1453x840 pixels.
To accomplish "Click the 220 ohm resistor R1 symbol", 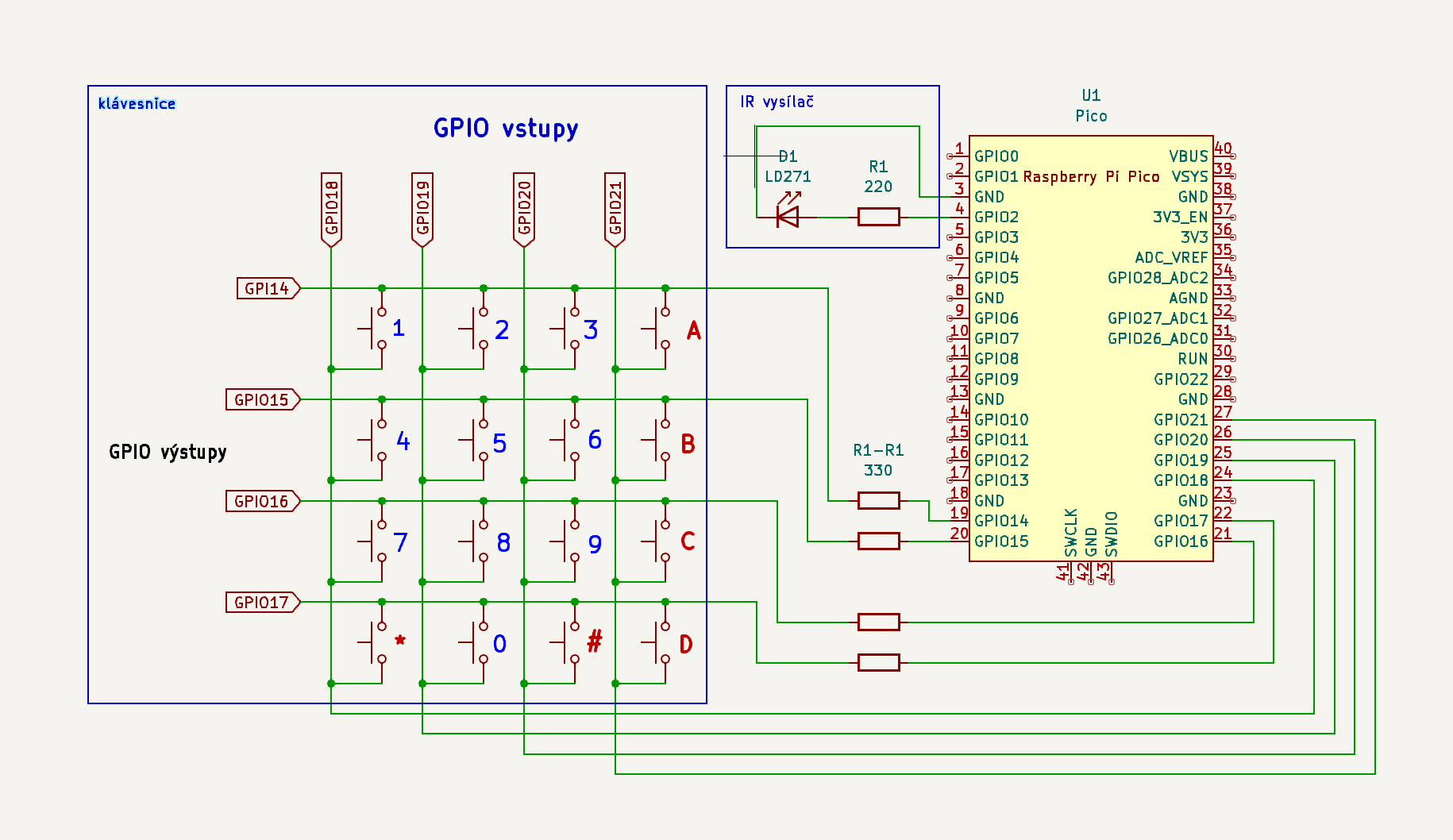I will pyautogui.click(x=878, y=217).
